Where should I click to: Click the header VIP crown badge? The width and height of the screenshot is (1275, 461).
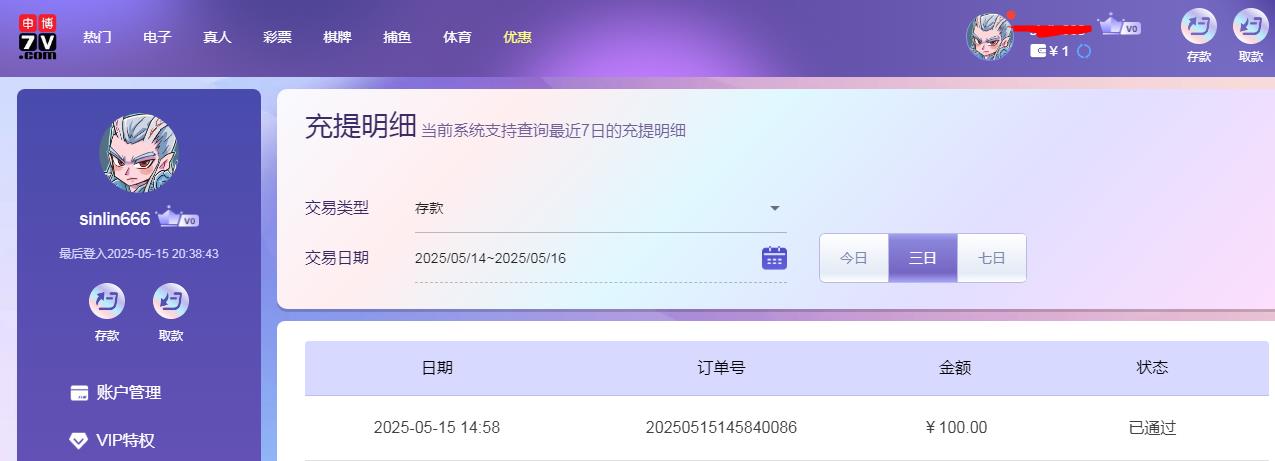tap(1120, 25)
